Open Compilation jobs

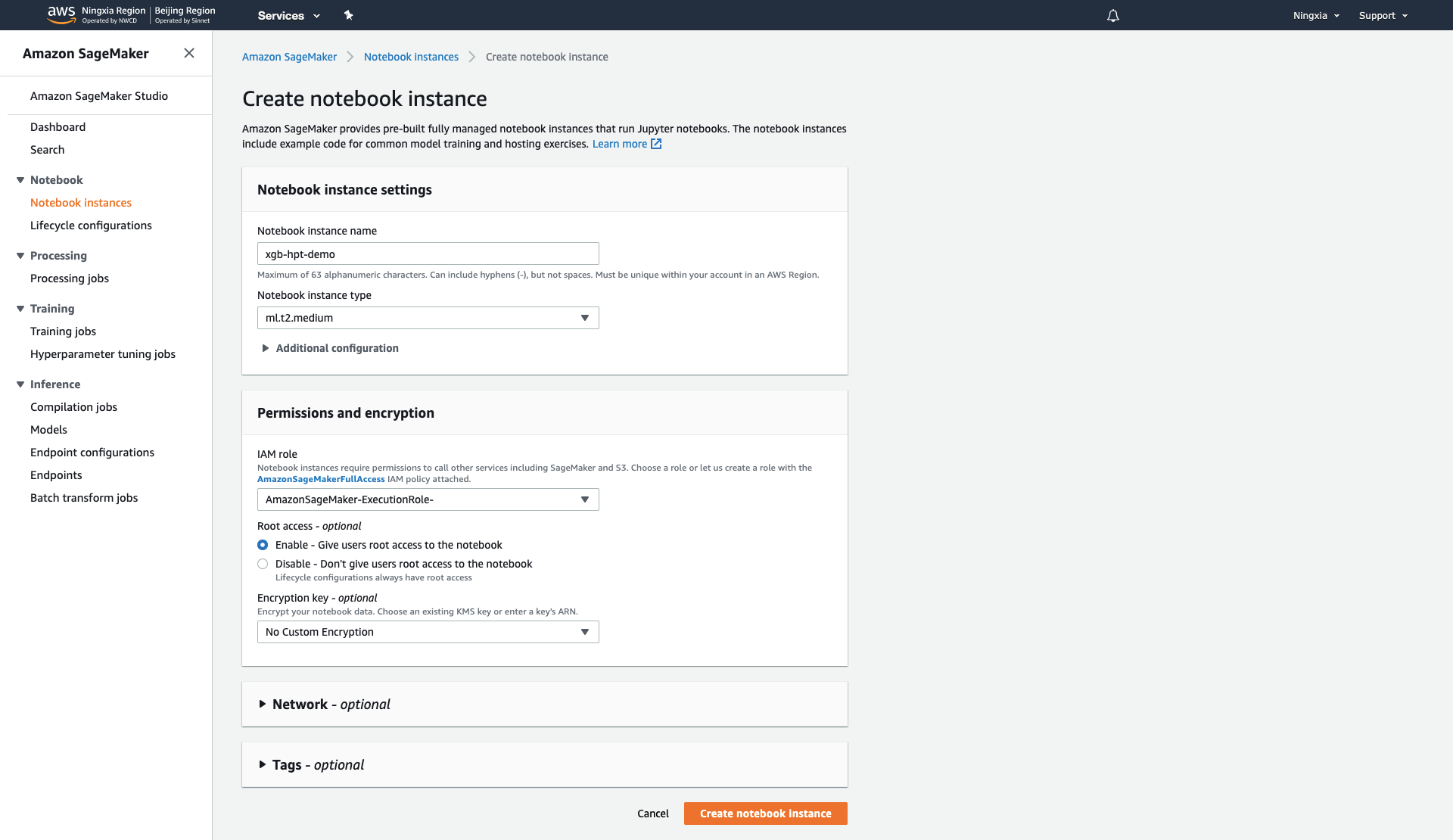73,407
